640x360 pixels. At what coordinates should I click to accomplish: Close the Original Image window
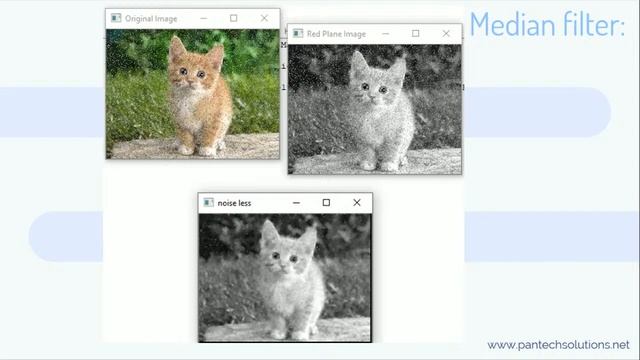pos(264,18)
